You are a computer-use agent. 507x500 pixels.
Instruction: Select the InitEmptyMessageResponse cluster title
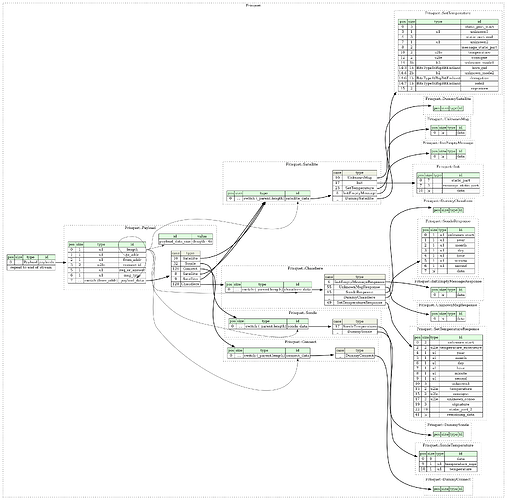(448, 281)
